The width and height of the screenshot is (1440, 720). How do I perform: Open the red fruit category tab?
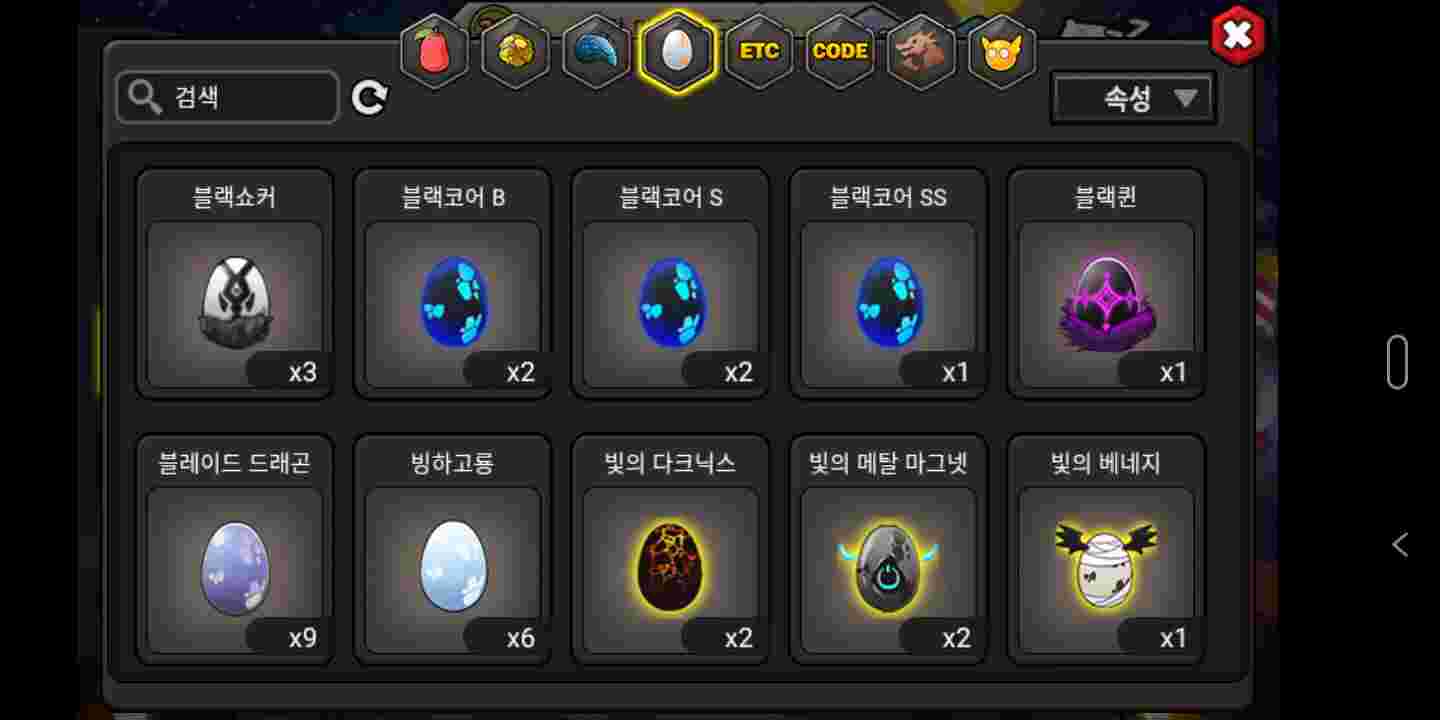435,51
